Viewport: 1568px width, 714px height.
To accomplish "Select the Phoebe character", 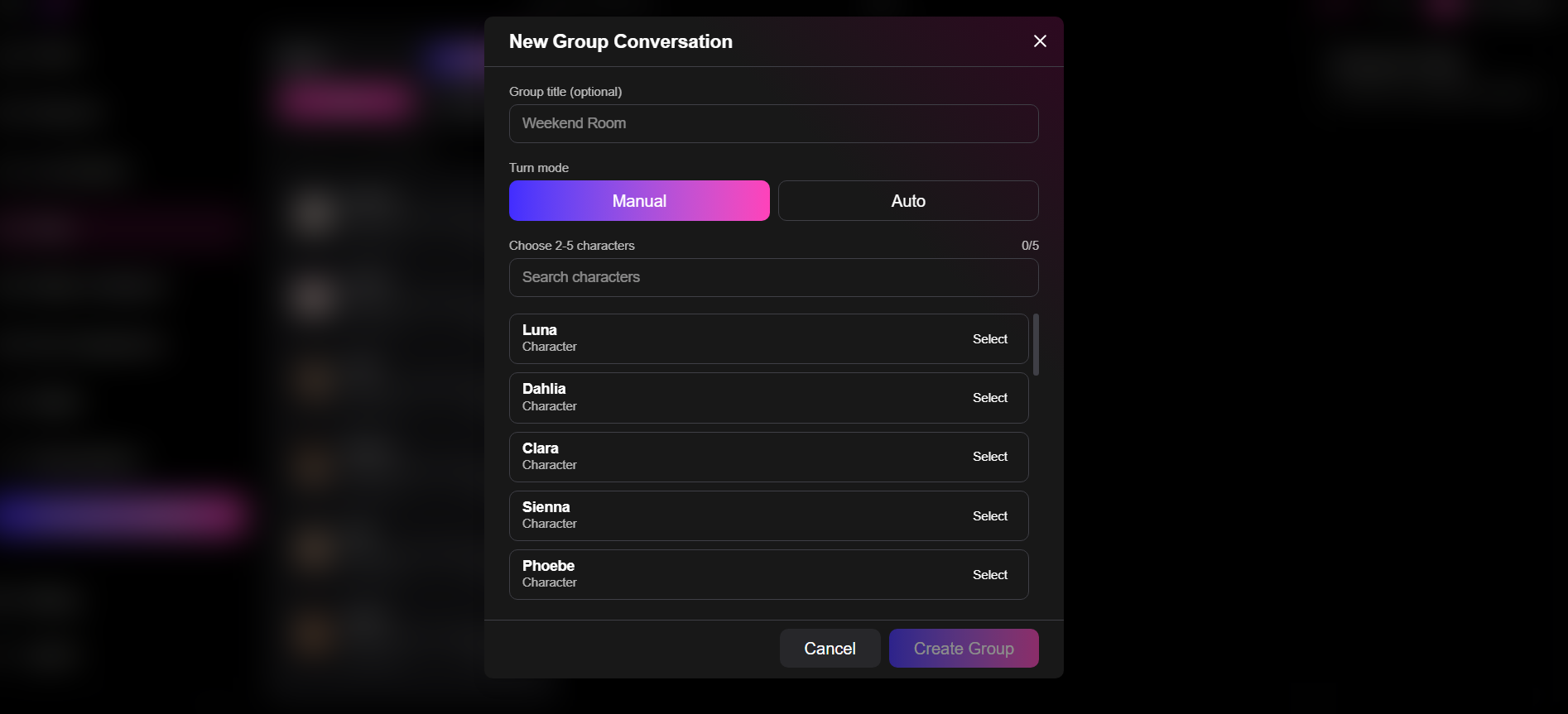I will pos(989,575).
